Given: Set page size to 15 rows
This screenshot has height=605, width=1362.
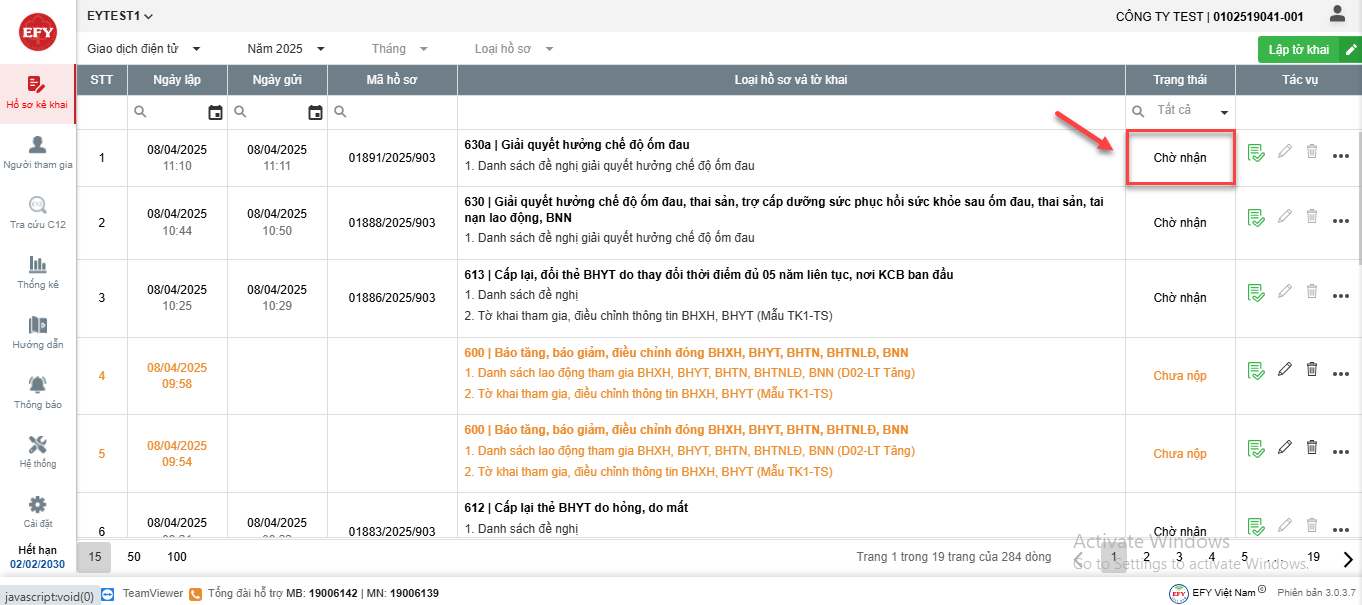Looking at the screenshot, I should point(95,556).
